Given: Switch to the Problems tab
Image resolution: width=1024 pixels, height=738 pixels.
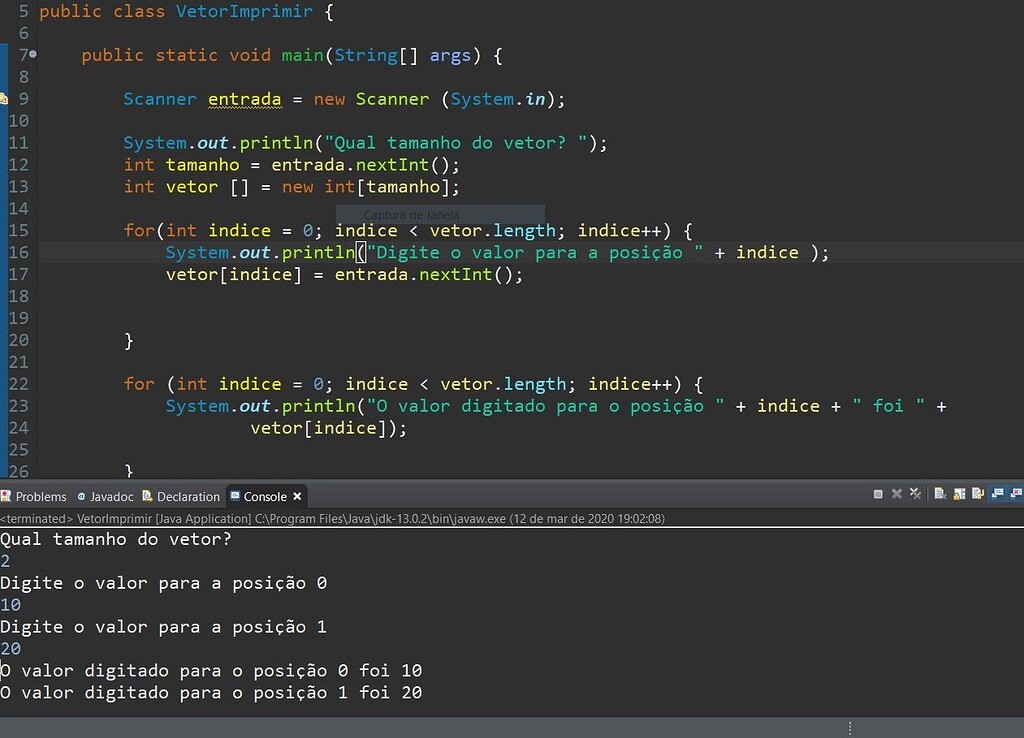Looking at the screenshot, I should (x=35, y=496).
